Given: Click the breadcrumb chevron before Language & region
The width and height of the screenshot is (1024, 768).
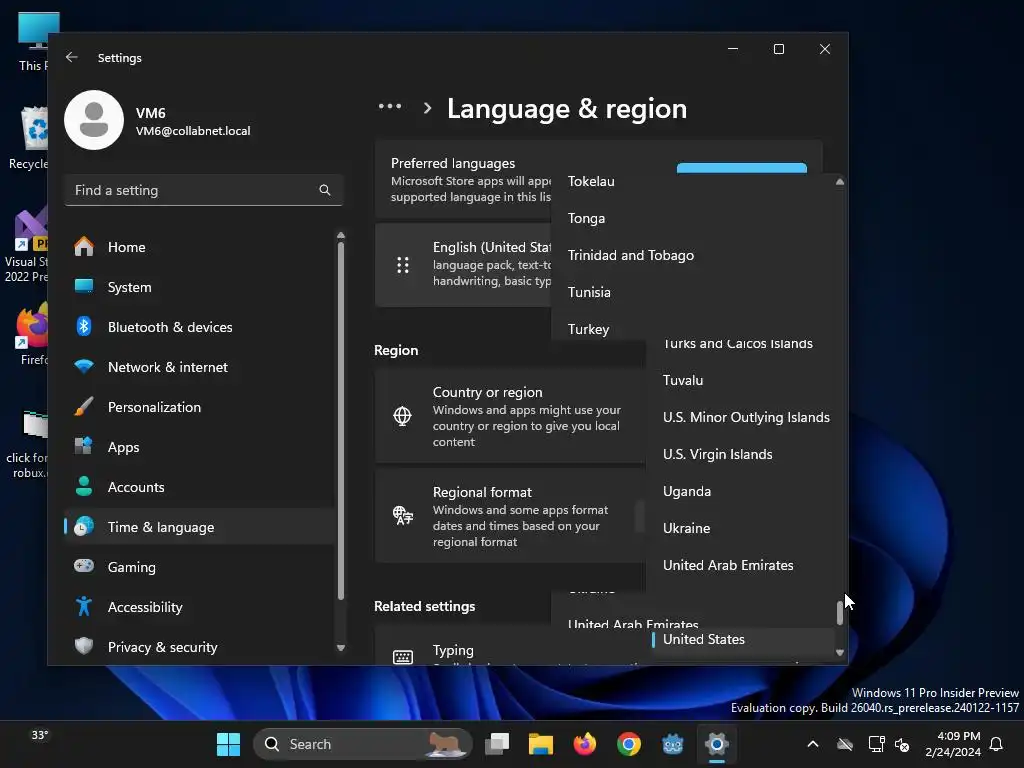Looking at the screenshot, I should pyautogui.click(x=427, y=108).
